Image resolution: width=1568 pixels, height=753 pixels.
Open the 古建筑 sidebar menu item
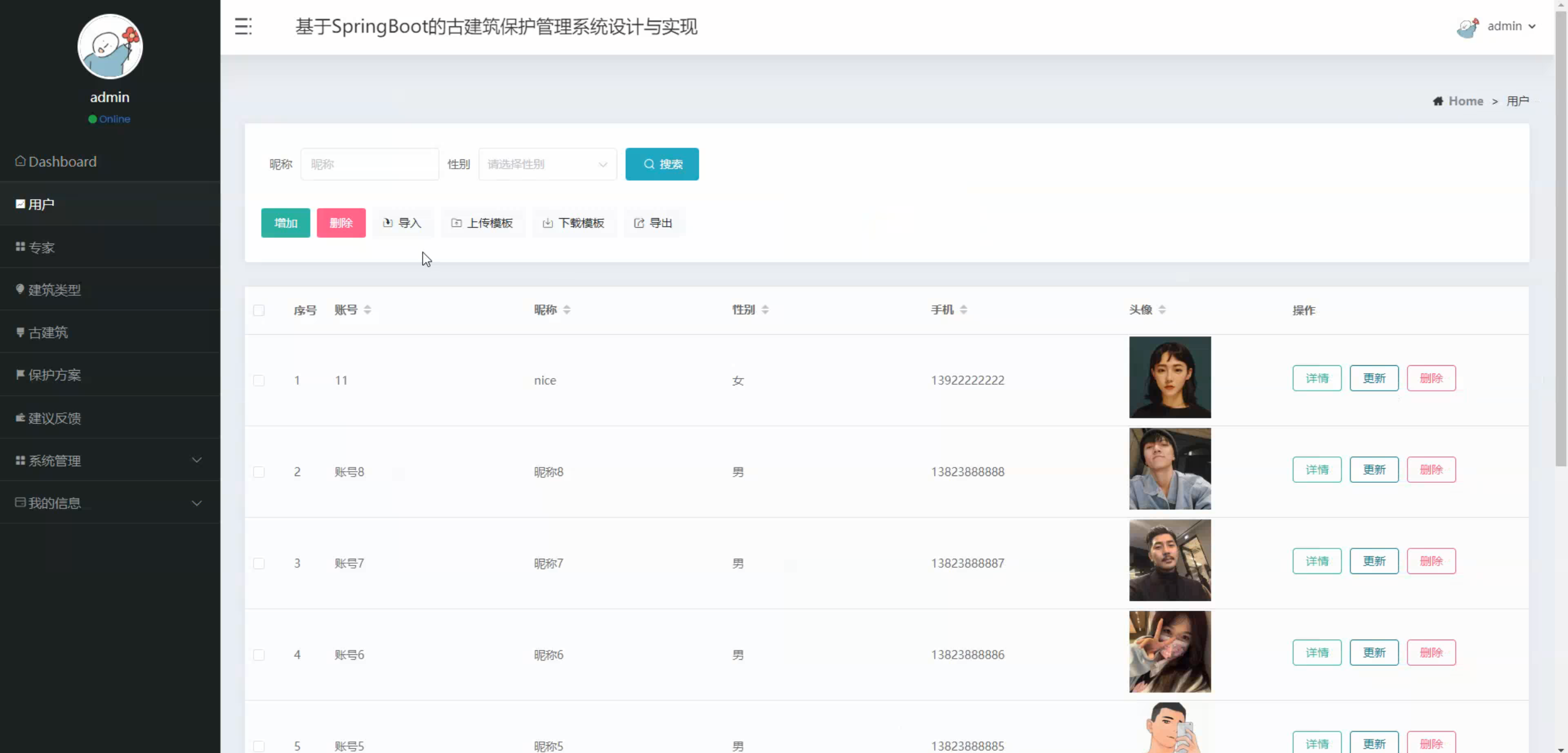click(x=48, y=333)
